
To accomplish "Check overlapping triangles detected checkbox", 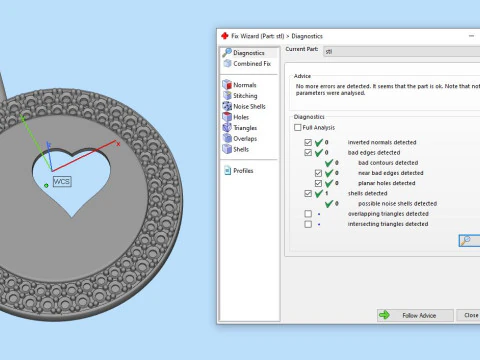I will 308,214.
